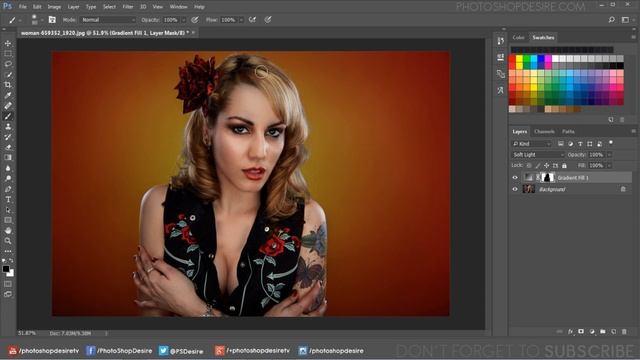
Task: Select the Hand tool
Action: tap(8, 231)
